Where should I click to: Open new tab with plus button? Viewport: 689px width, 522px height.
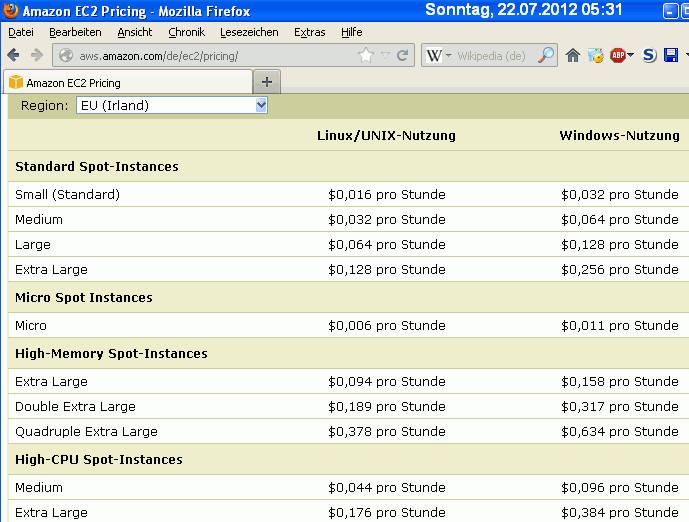click(267, 82)
